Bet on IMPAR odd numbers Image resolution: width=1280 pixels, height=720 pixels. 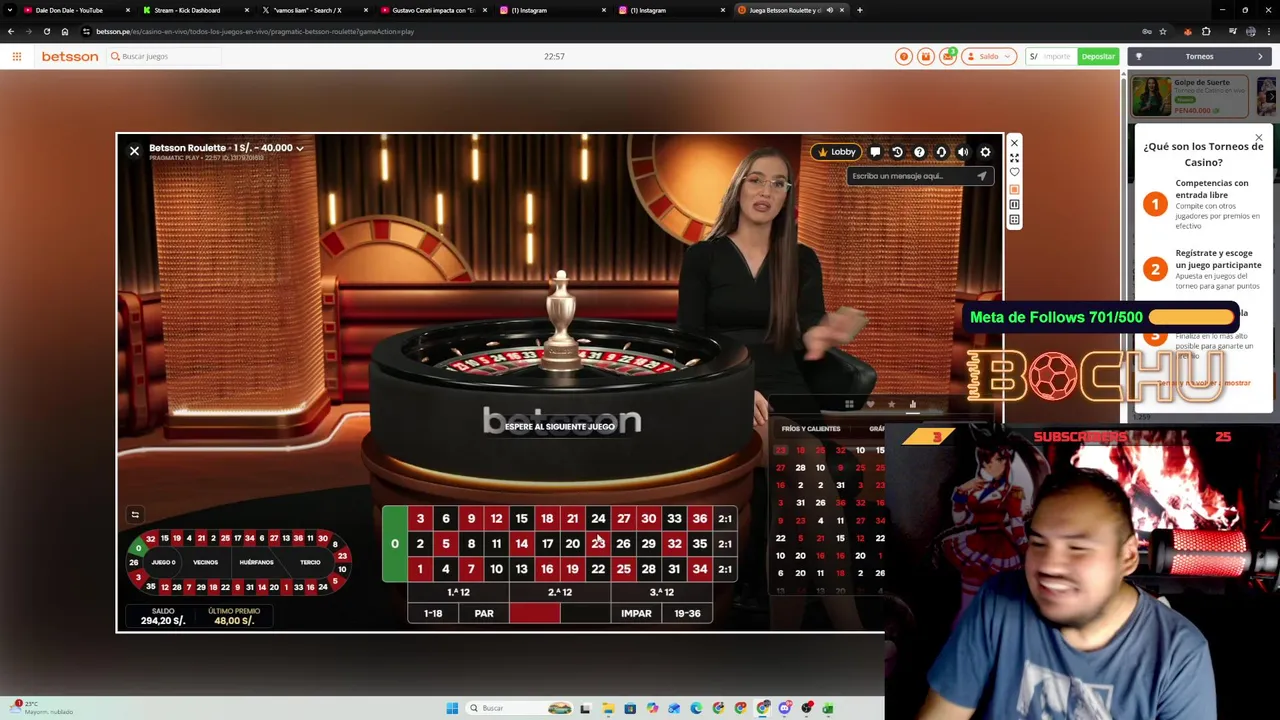coord(636,613)
